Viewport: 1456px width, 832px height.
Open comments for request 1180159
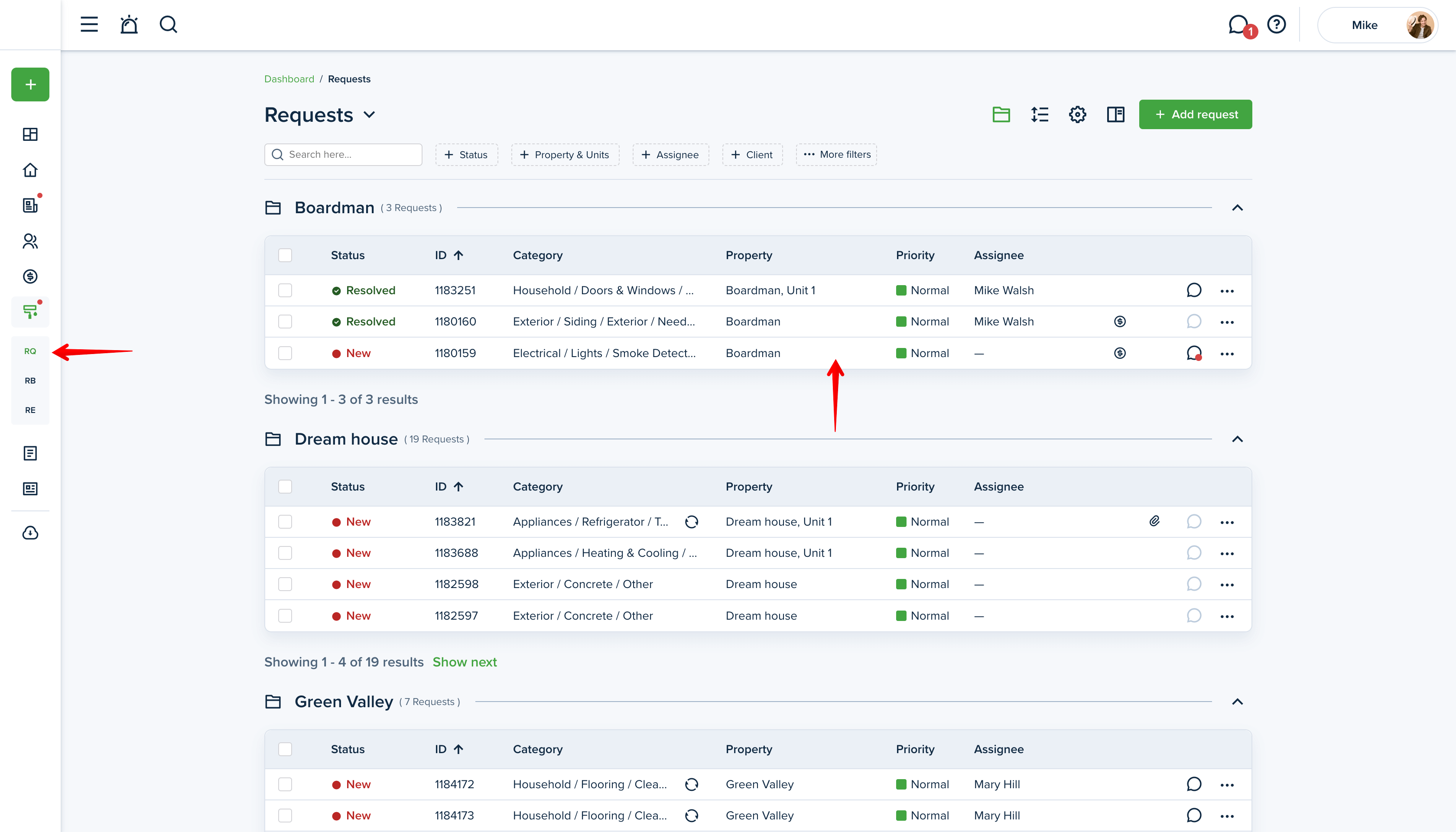1194,353
